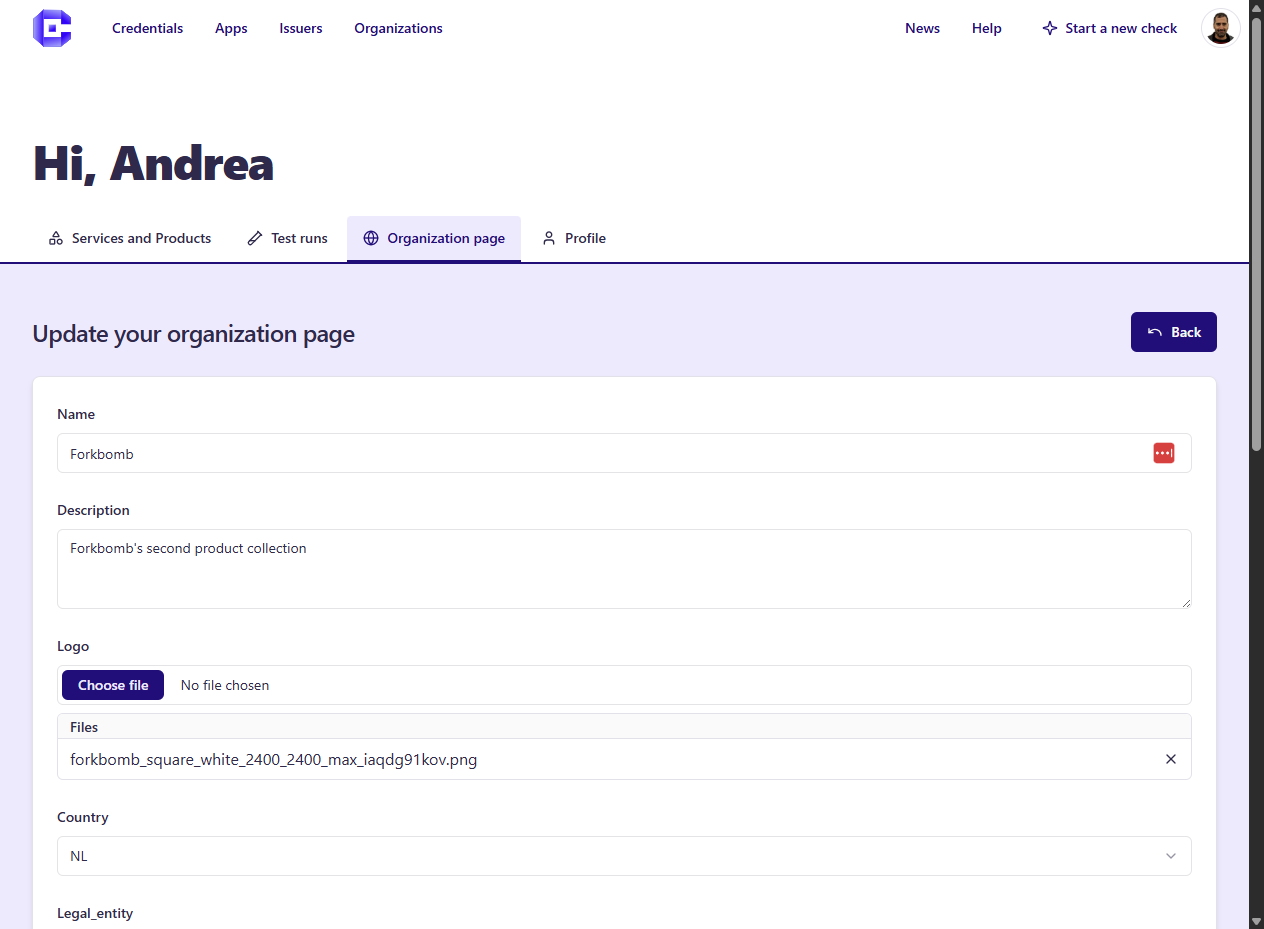Screen dimensions: 1264x929
Task: Click the scrollbar down arrow
Action: coord(1257,920)
